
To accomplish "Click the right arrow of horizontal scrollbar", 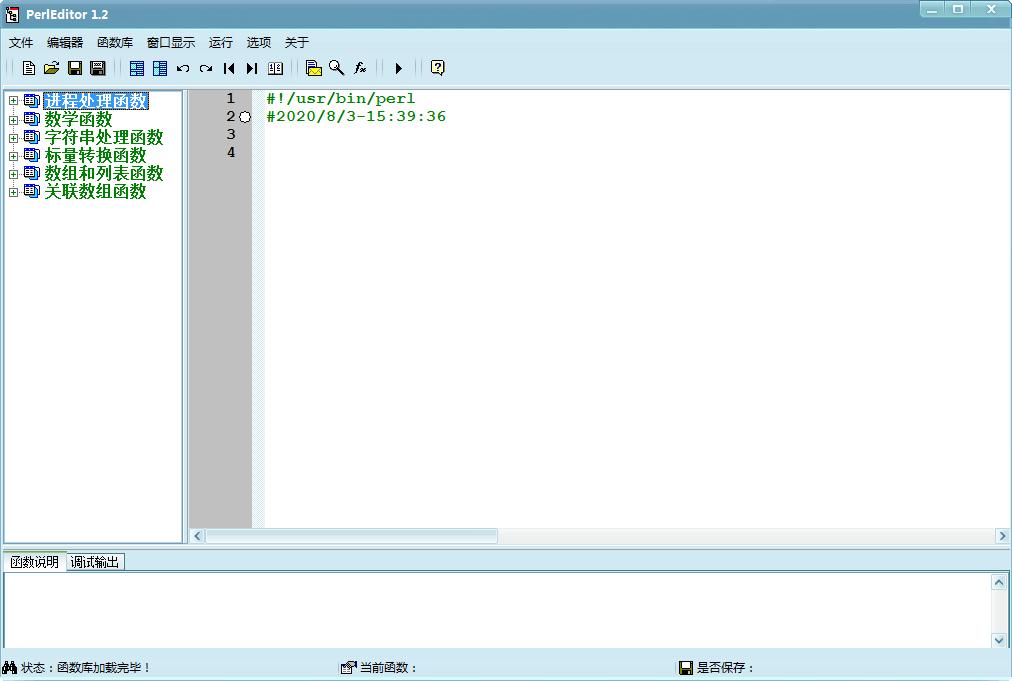I will (x=1002, y=536).
